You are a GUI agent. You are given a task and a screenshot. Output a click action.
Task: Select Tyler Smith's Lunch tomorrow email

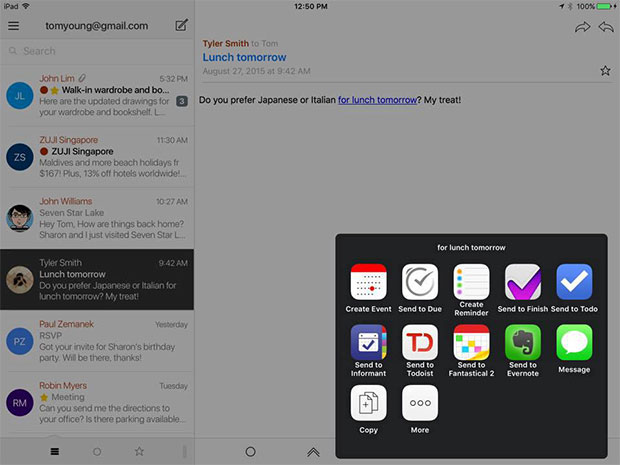tap(97, 279)
